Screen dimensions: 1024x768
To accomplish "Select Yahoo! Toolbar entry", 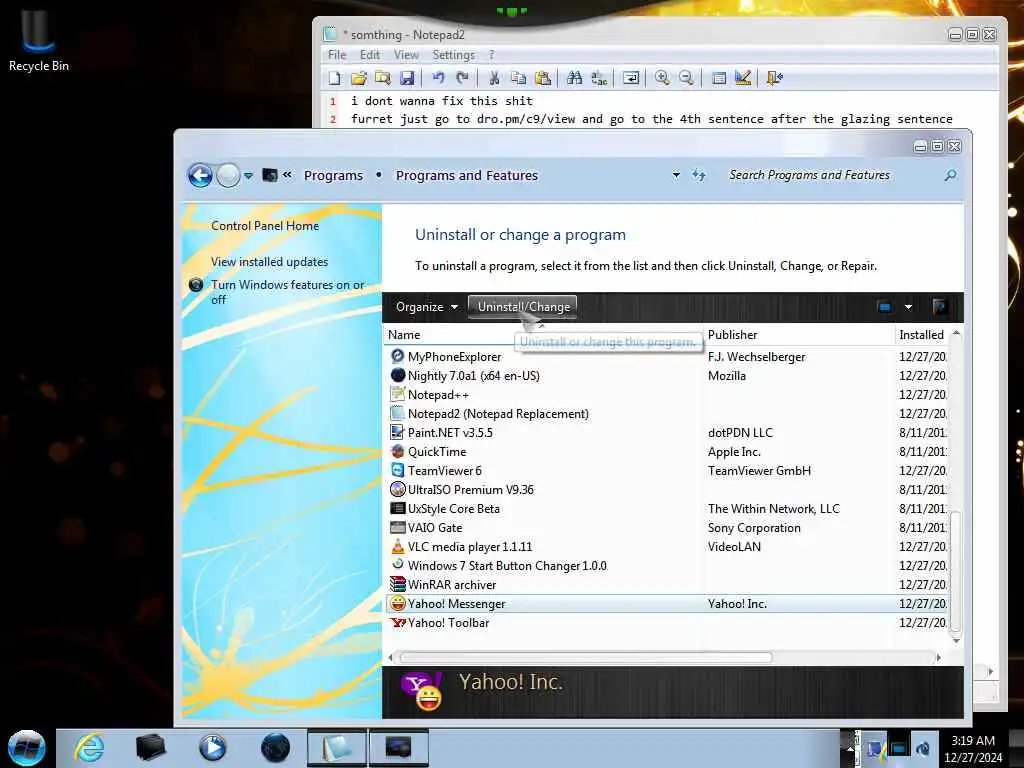I will (667, 623).
